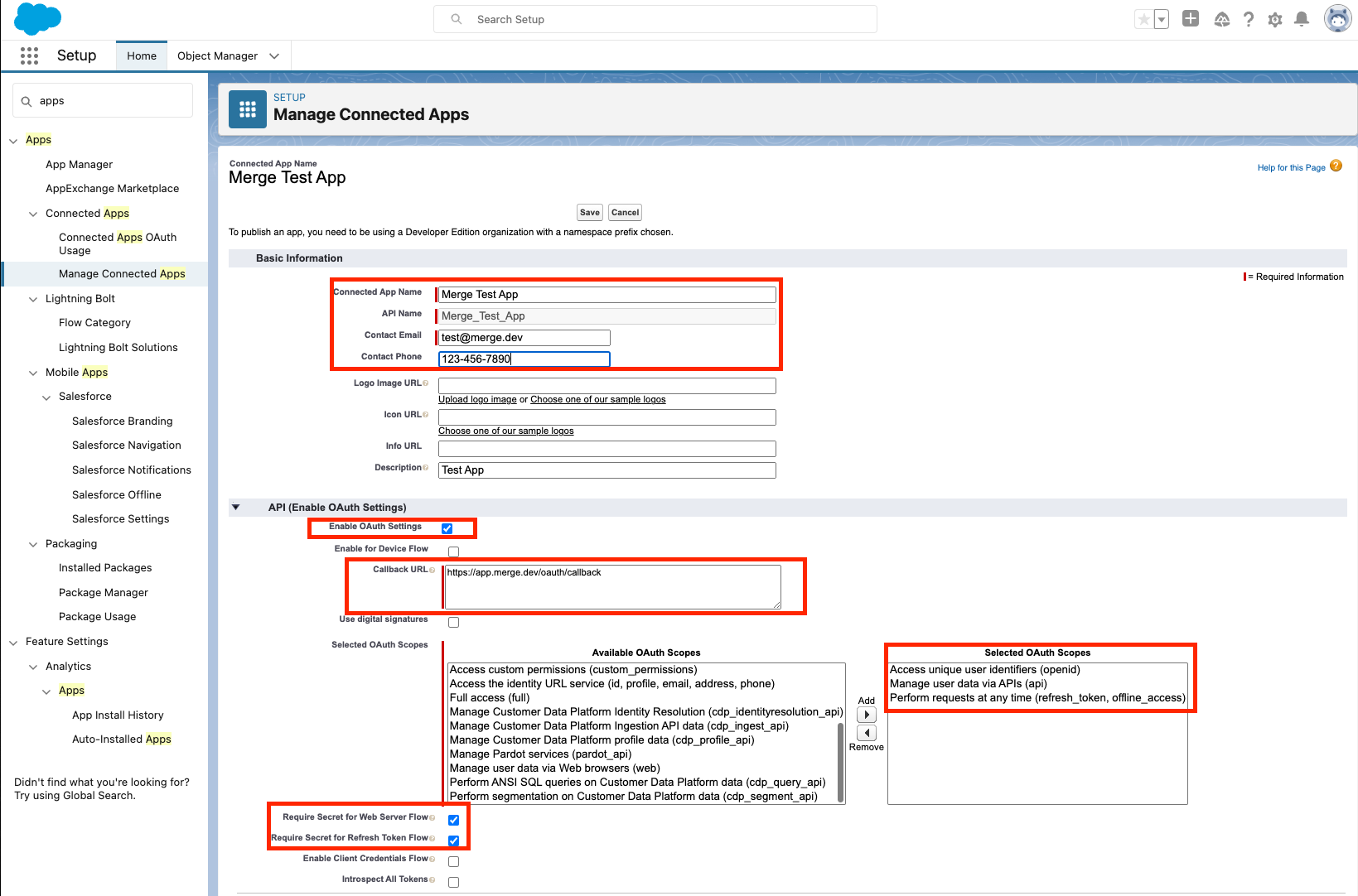Screen dimensions: 1358x896
Task: Open the user profile avatar
Action: [1336, 18]
